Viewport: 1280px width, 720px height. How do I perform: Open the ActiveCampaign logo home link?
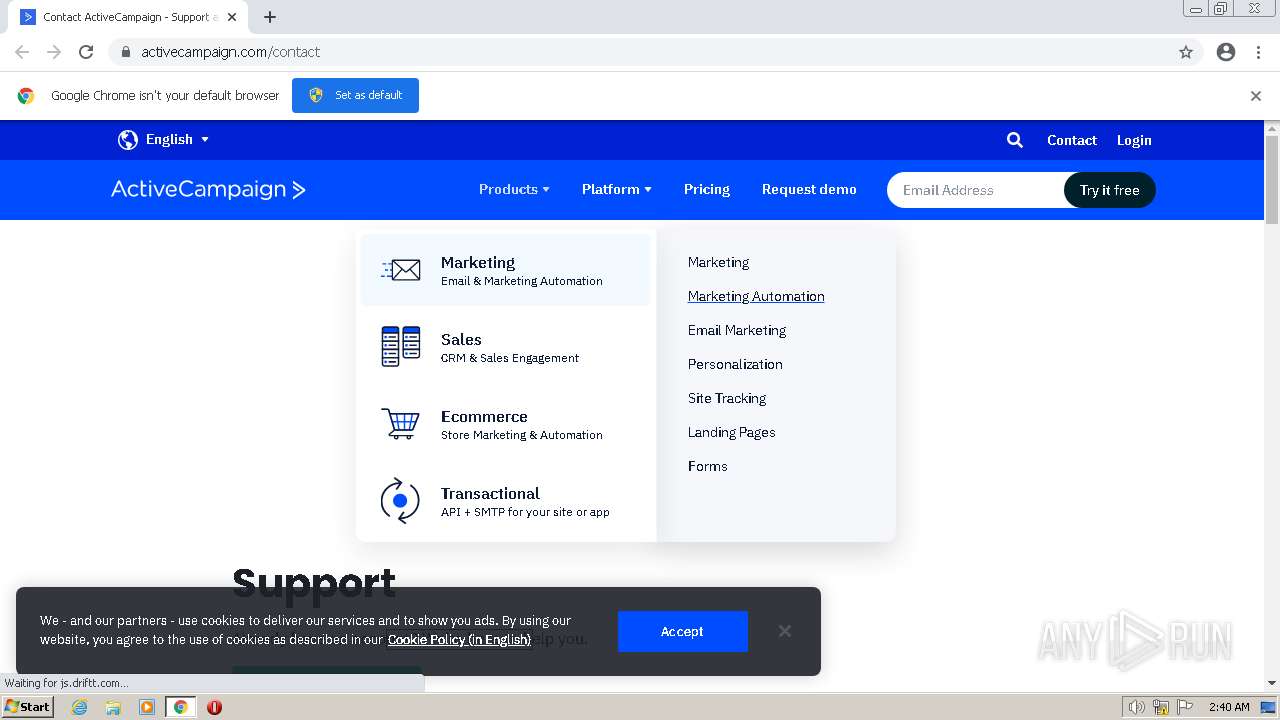click(x=208, y=189)
